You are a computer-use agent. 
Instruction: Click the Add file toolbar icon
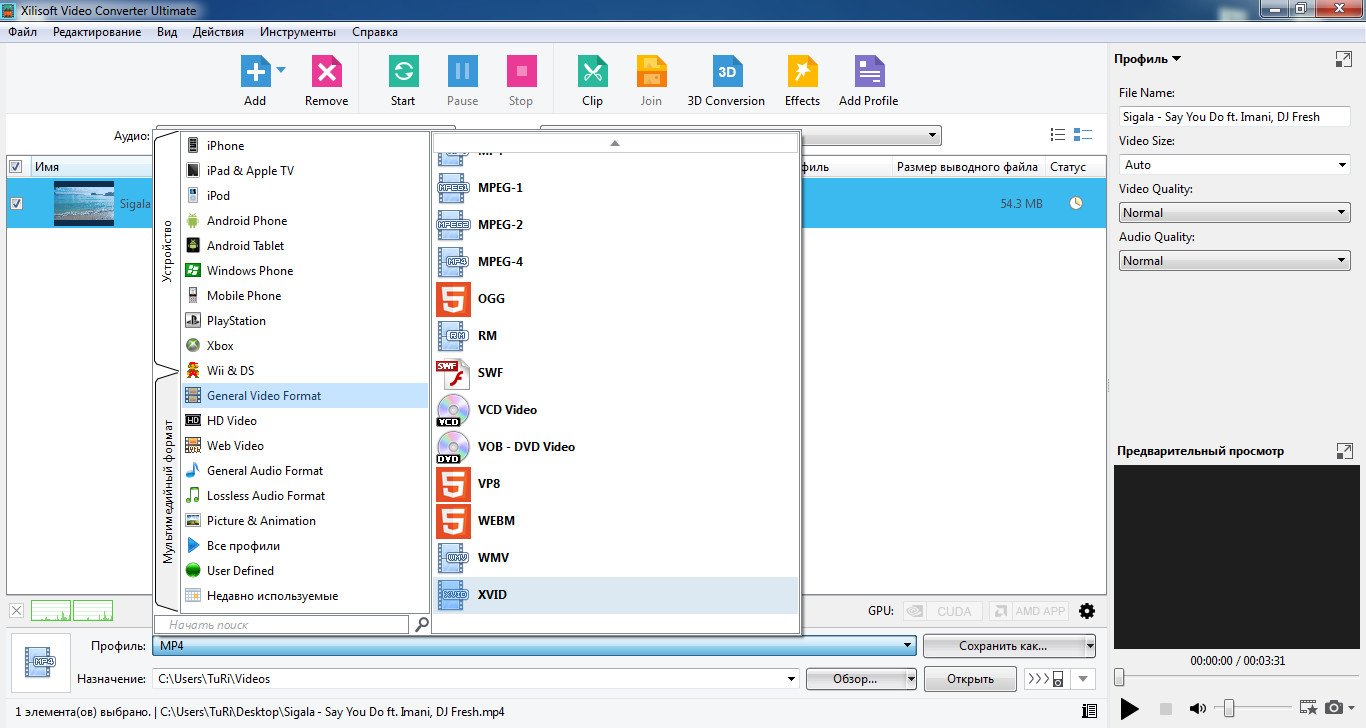(255, 73)
